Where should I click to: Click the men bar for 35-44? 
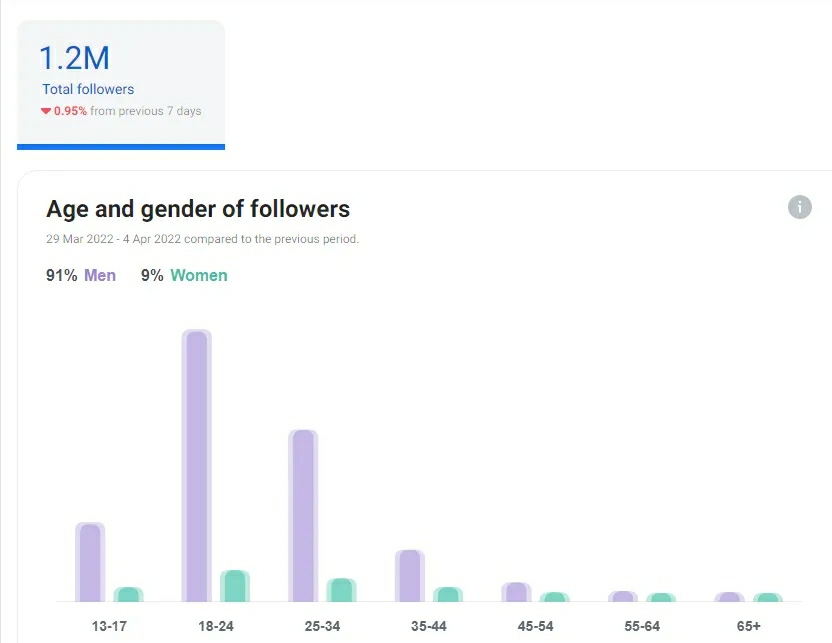410,576
